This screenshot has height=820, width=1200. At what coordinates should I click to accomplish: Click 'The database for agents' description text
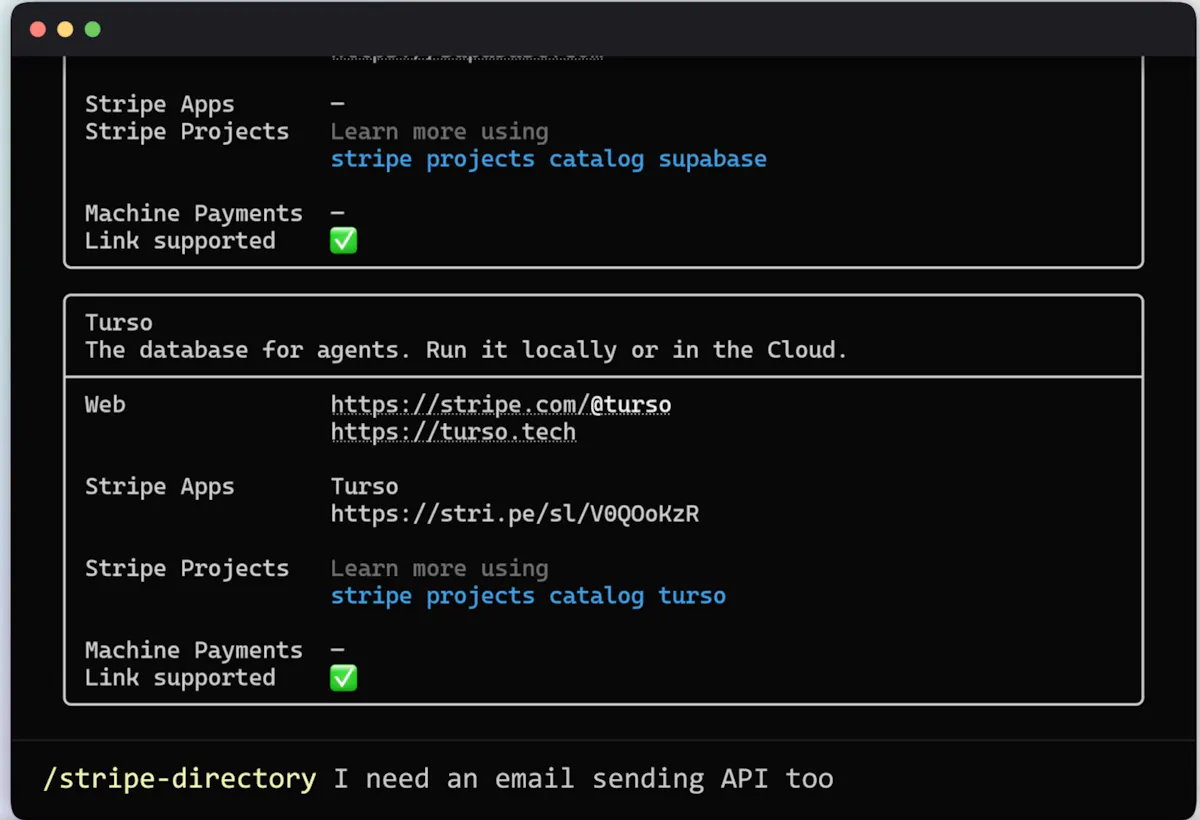coord(466,350)
